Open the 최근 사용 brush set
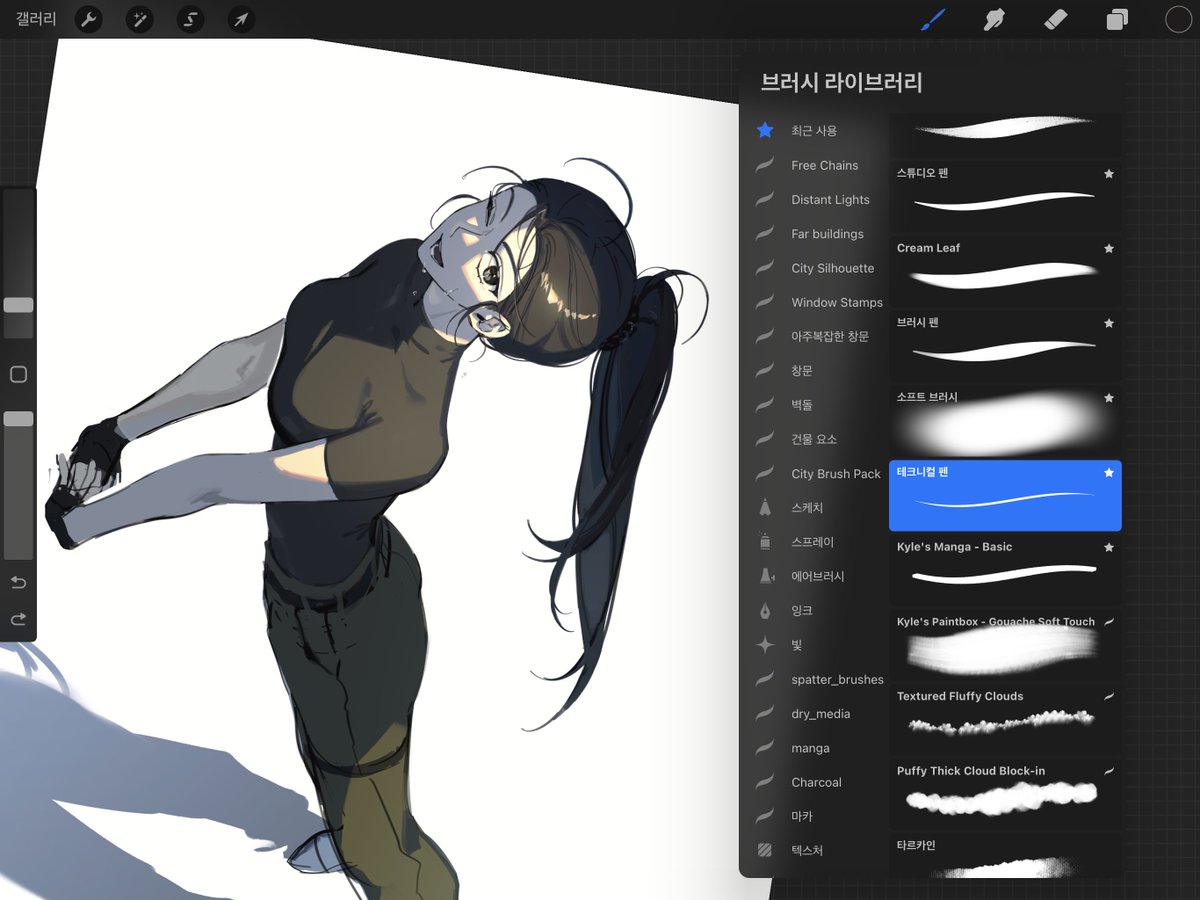The height and width of the screenshot is (900, 1200). tap(814, 131)
